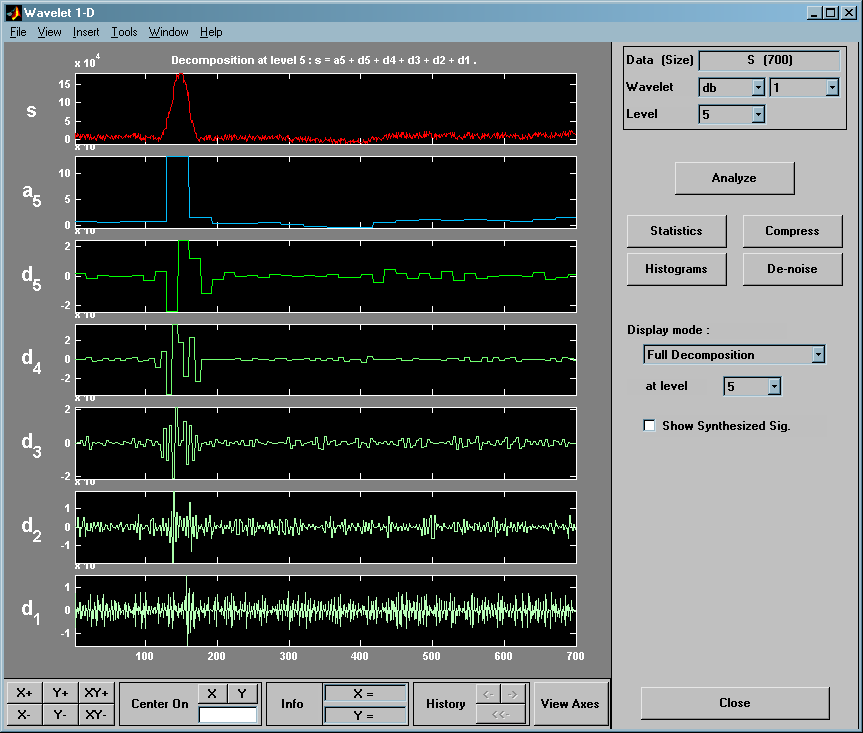Image resolution: width=863 pixels, height=733 pixels.
Task: Open the Insert menu
Action: pos(86,32)
